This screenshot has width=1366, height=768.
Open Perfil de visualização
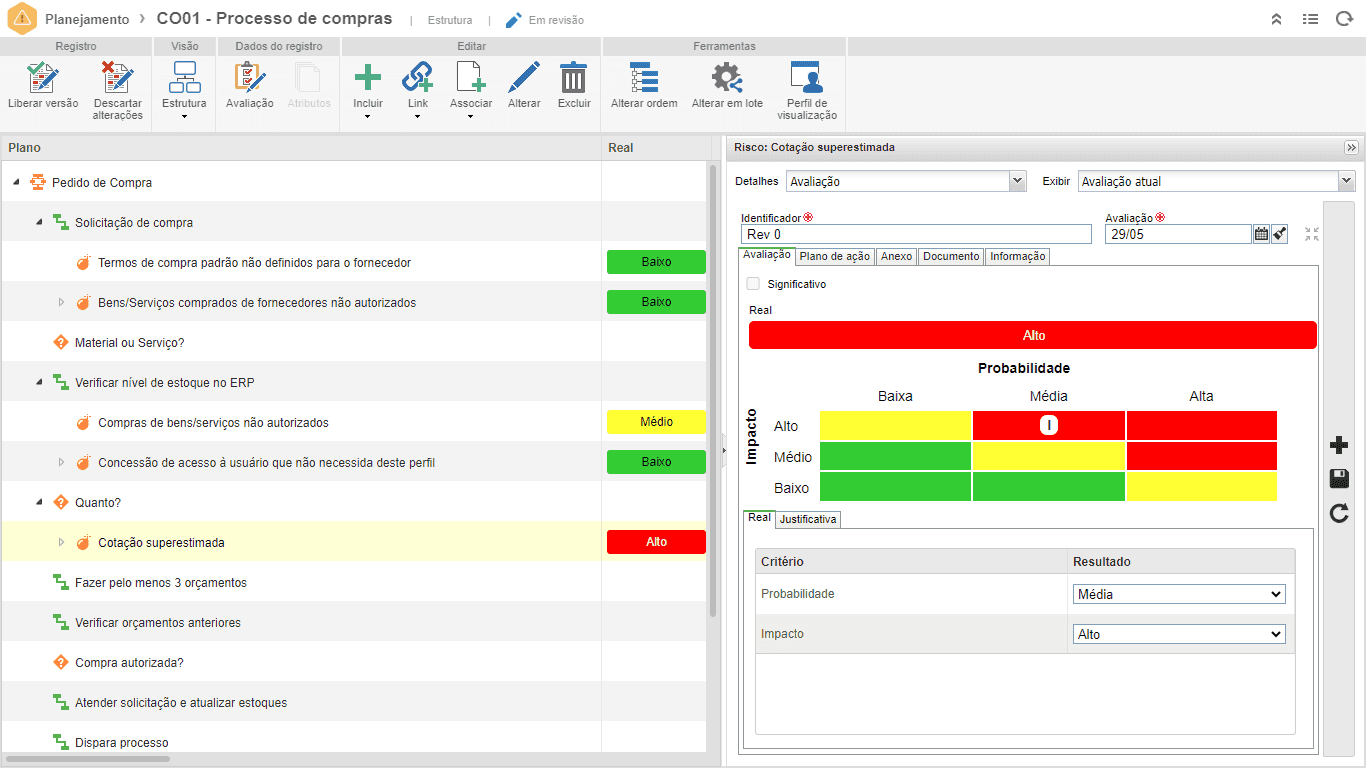point(806,78)
